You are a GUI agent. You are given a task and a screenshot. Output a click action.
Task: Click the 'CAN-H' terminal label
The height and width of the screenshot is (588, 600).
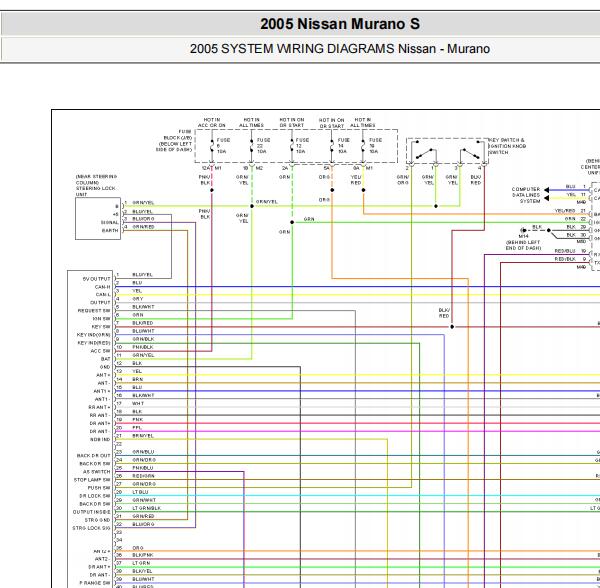tap(103, 287)
